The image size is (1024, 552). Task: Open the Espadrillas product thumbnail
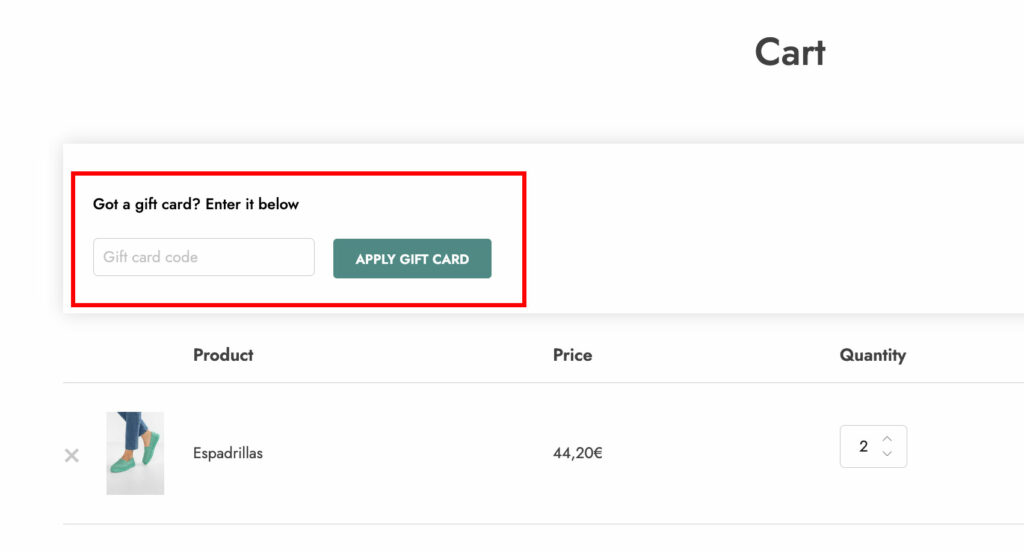click(135, 453)
